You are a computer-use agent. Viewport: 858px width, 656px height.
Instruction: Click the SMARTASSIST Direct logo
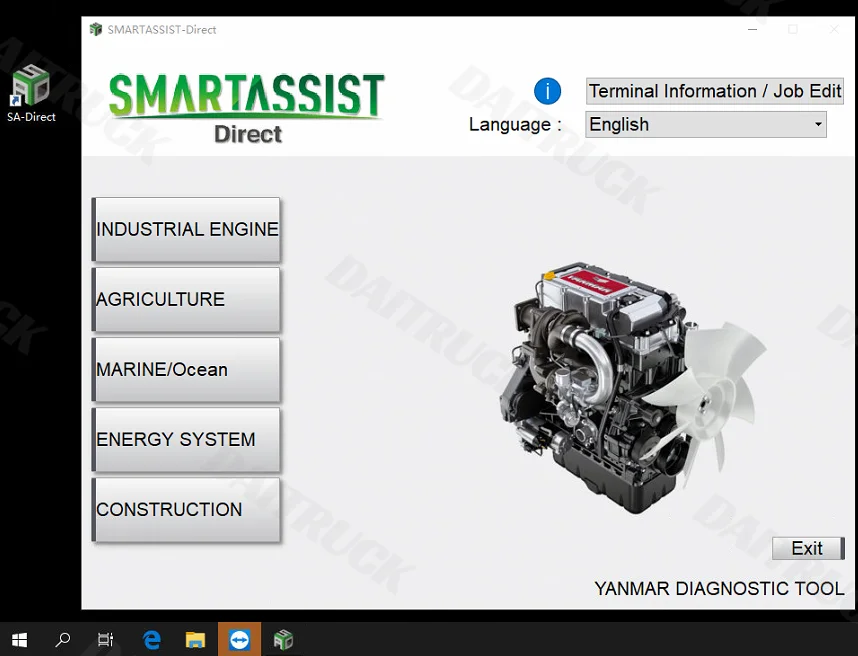(x=247, y=109)
